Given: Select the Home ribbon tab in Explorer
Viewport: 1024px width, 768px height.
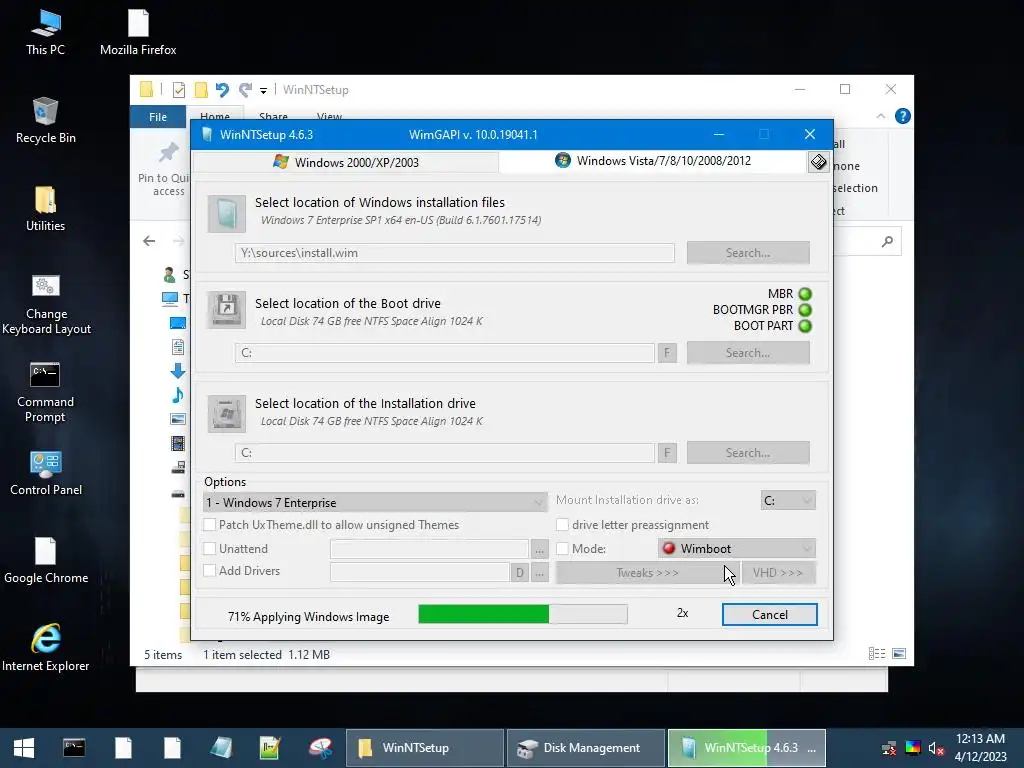Looking at the screenshot, I should 215,115.
